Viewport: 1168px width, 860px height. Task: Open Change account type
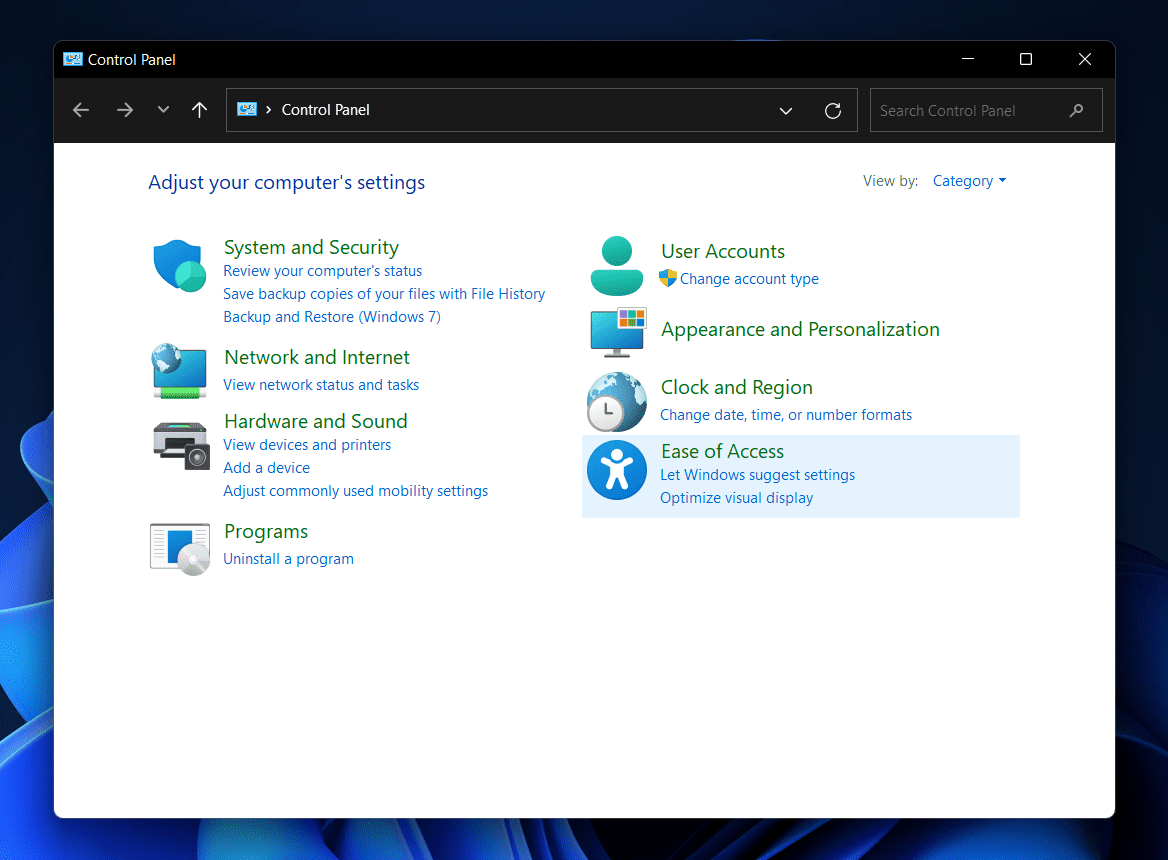[748, 278]
